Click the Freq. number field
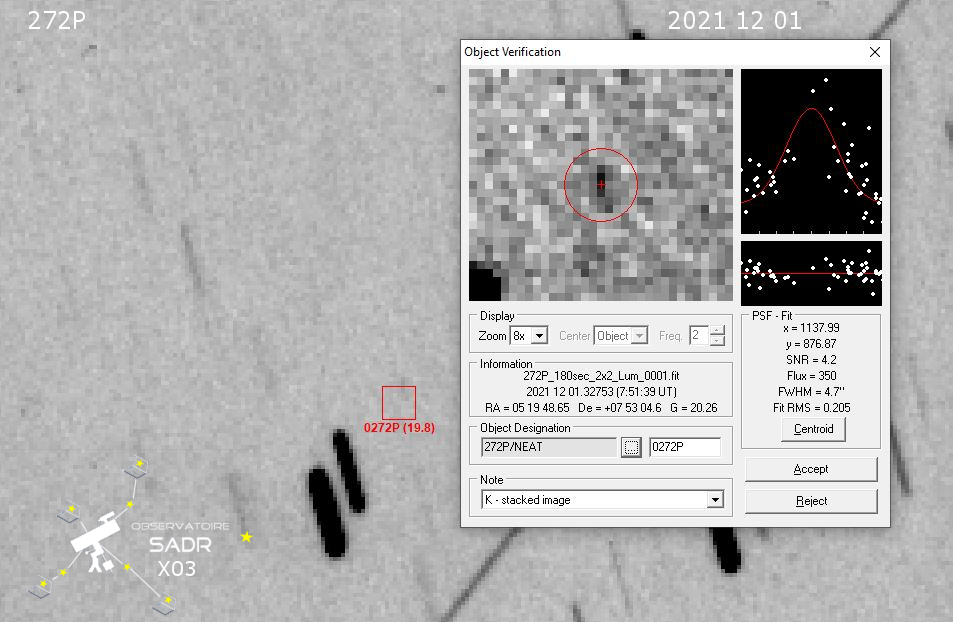This screenshot has width=953, height=622. point(698,336)
